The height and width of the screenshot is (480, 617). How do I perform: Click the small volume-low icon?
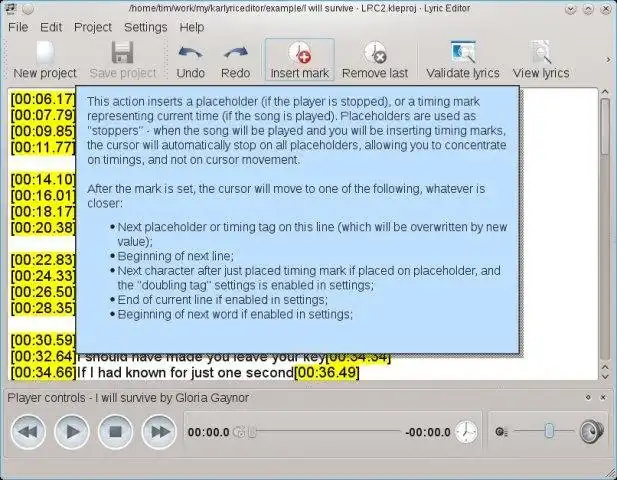pyautogui.click(x=501, y=432)
